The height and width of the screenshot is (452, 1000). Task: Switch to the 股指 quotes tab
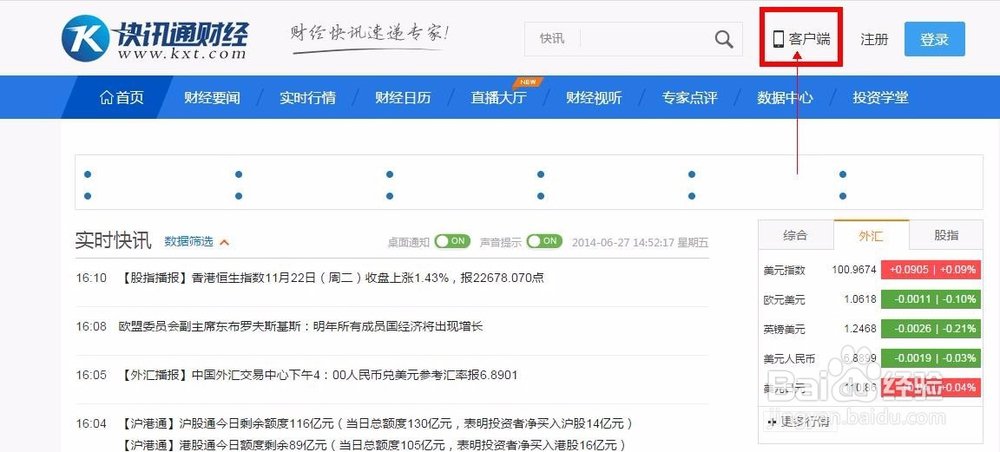[x=946, y=235]
